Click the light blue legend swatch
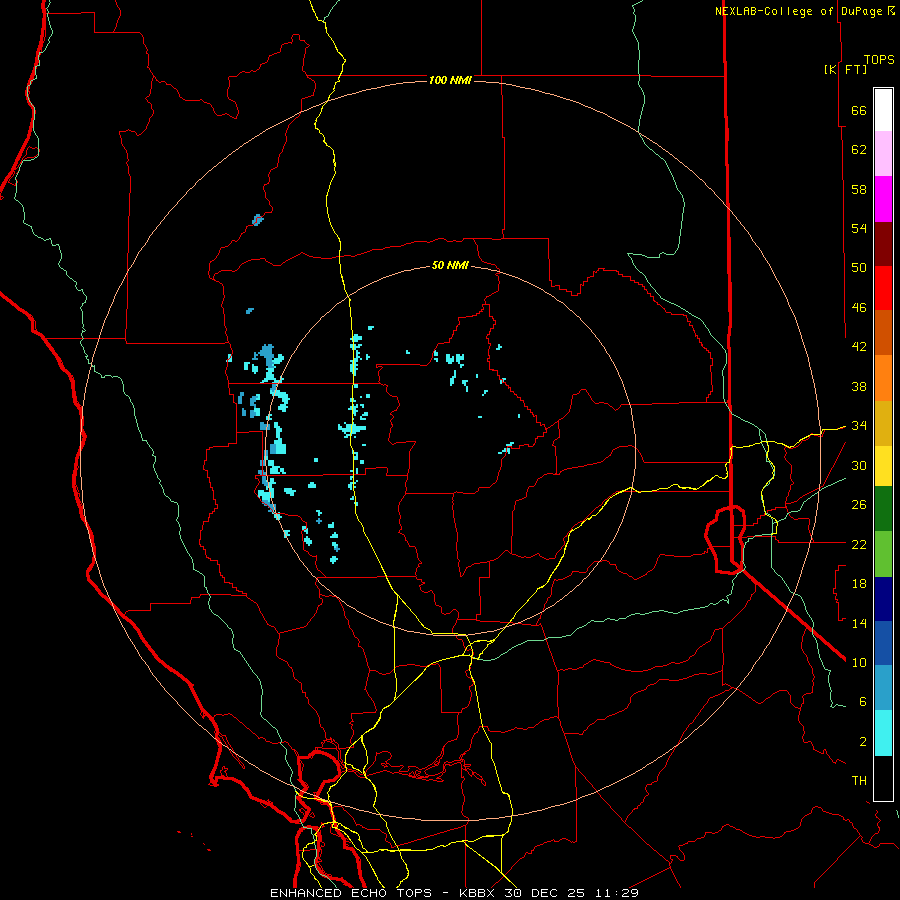 tap(883, 688)
